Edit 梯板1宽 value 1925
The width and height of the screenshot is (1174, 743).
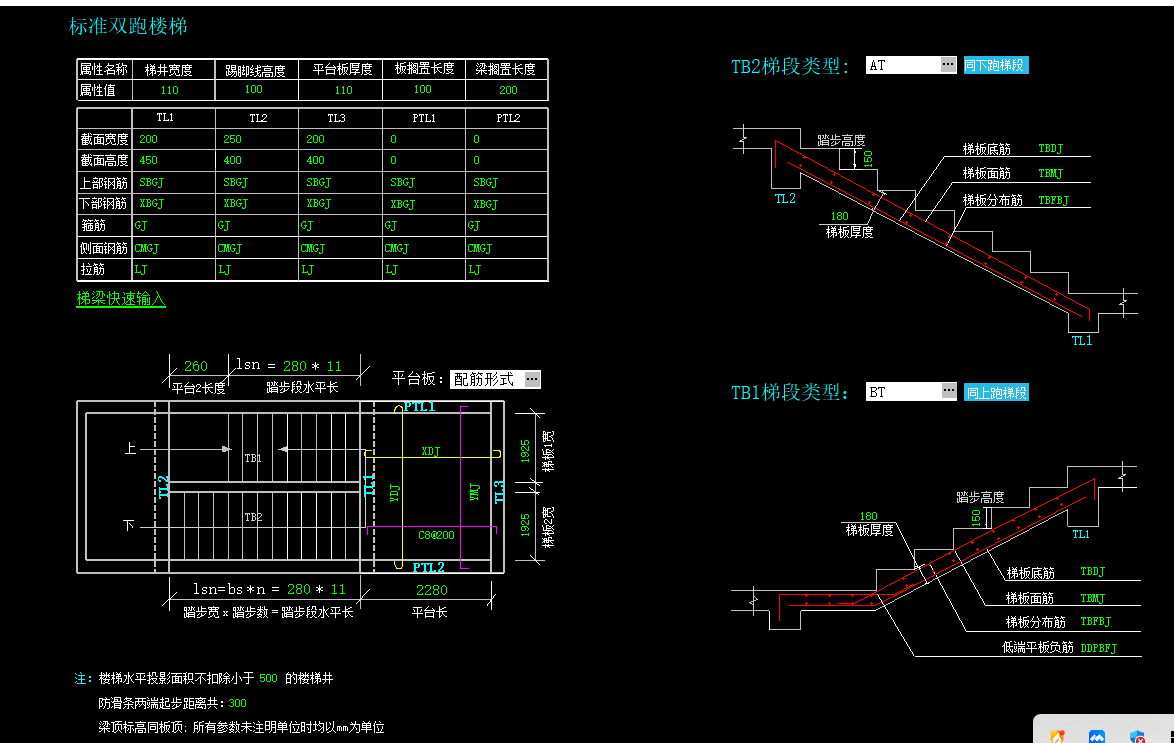(x=525, y=451)
